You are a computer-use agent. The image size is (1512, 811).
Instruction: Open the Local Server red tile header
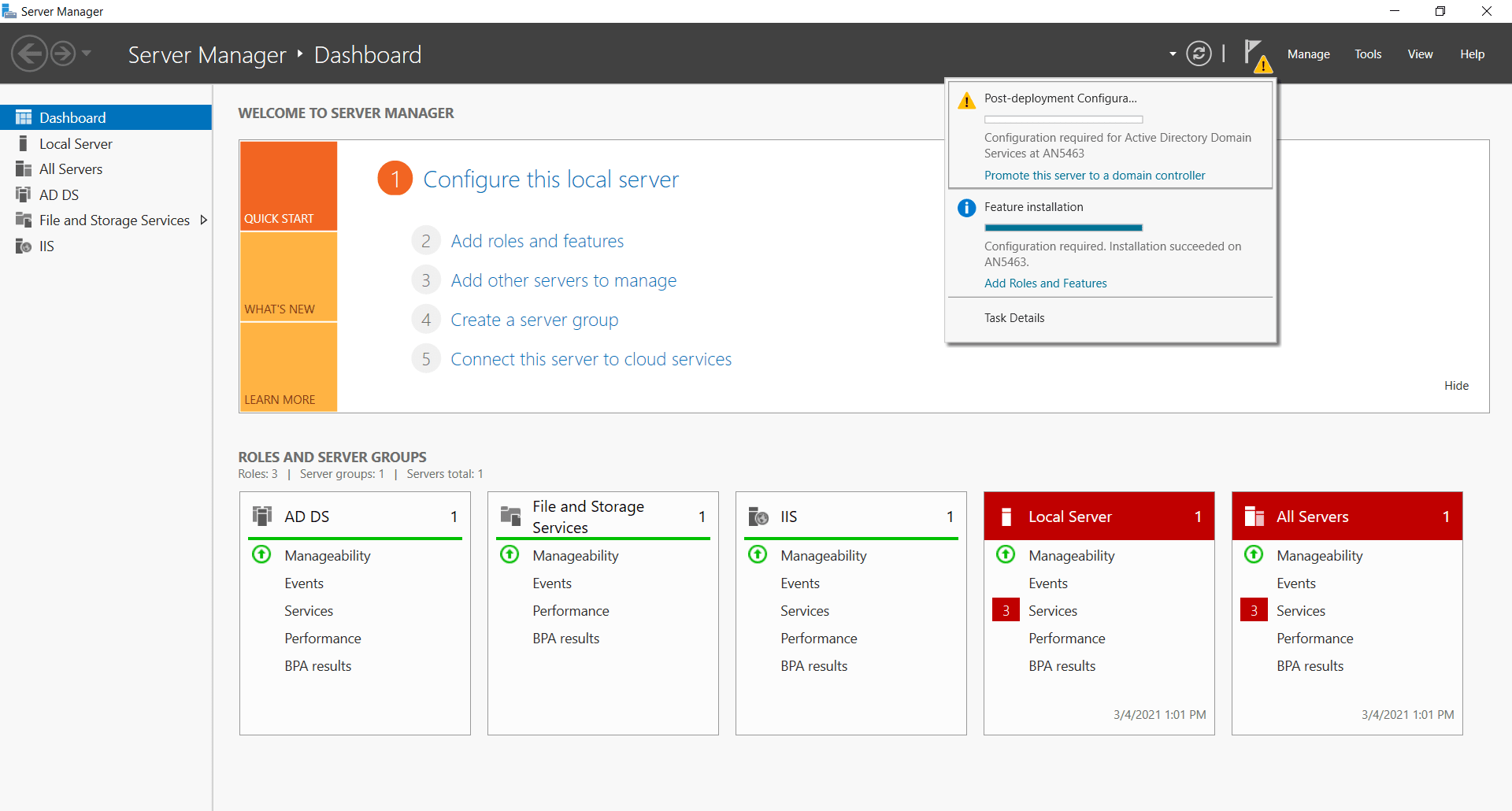pos(1099,517)
